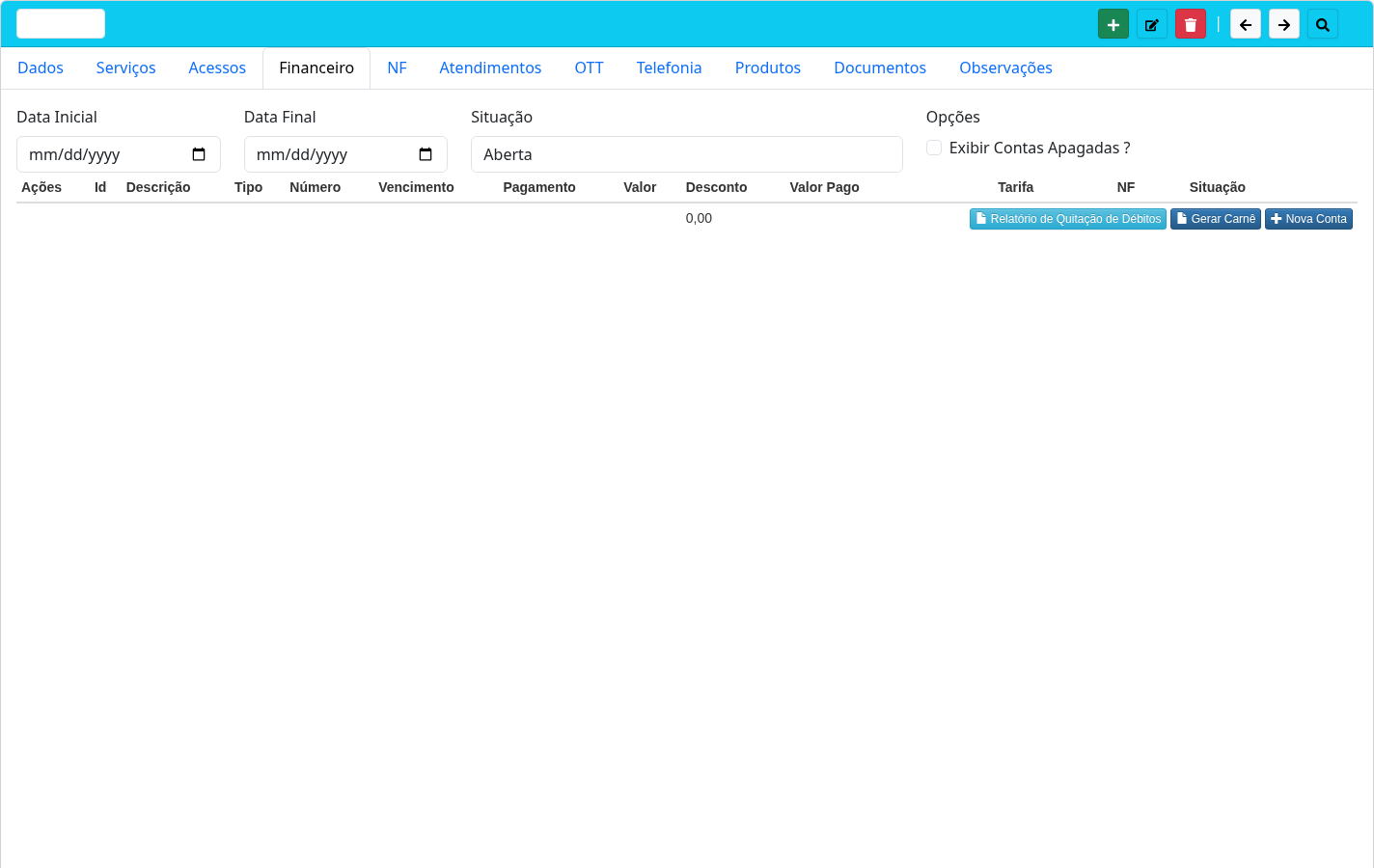Click the Descrição column header

coord(158,187)
